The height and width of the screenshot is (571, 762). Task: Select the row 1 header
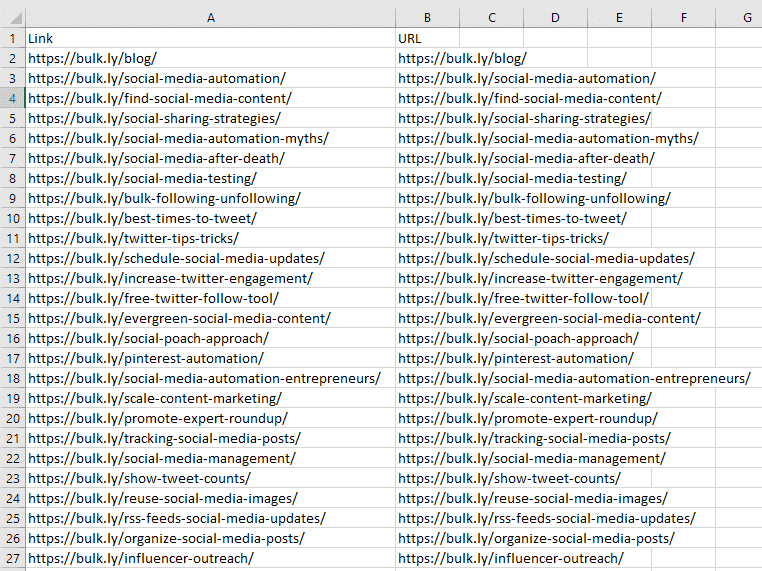point(12,38)
